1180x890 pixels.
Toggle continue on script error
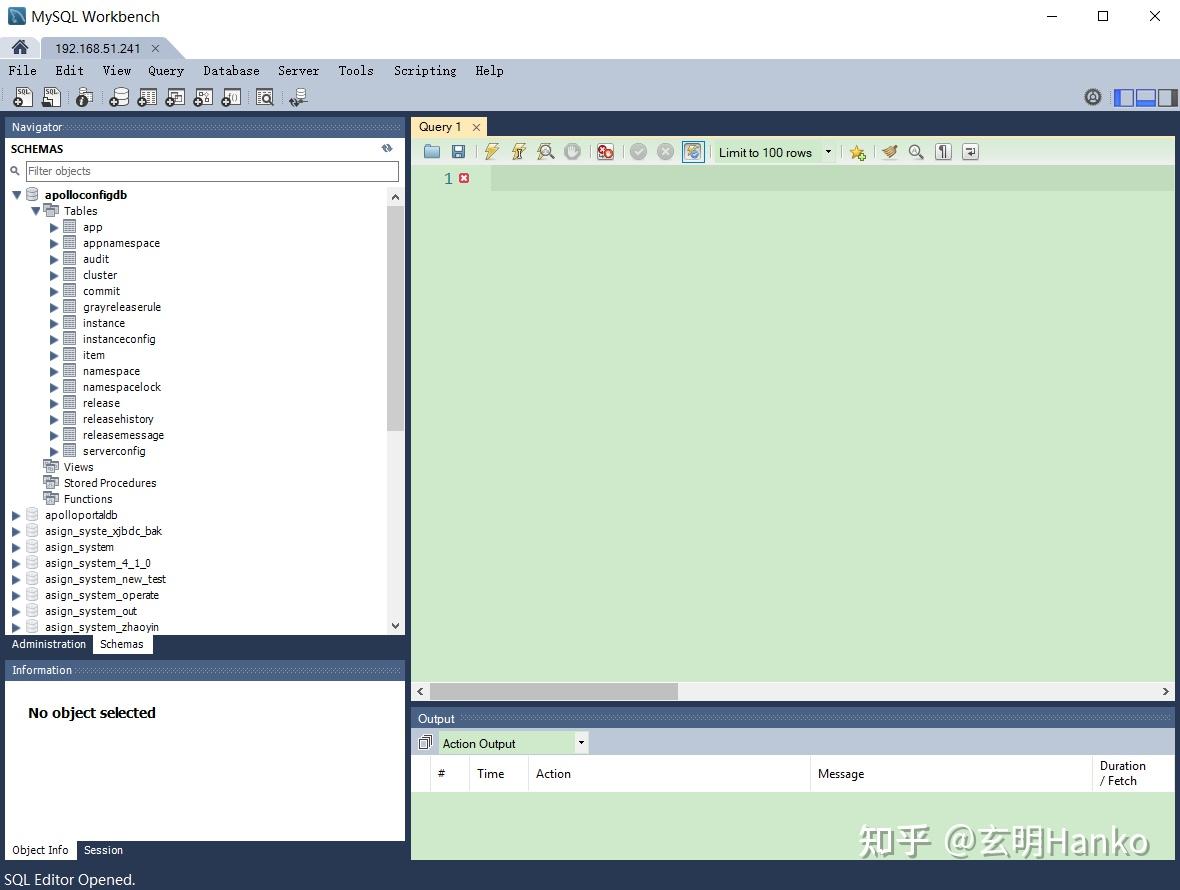pos(605,152)
